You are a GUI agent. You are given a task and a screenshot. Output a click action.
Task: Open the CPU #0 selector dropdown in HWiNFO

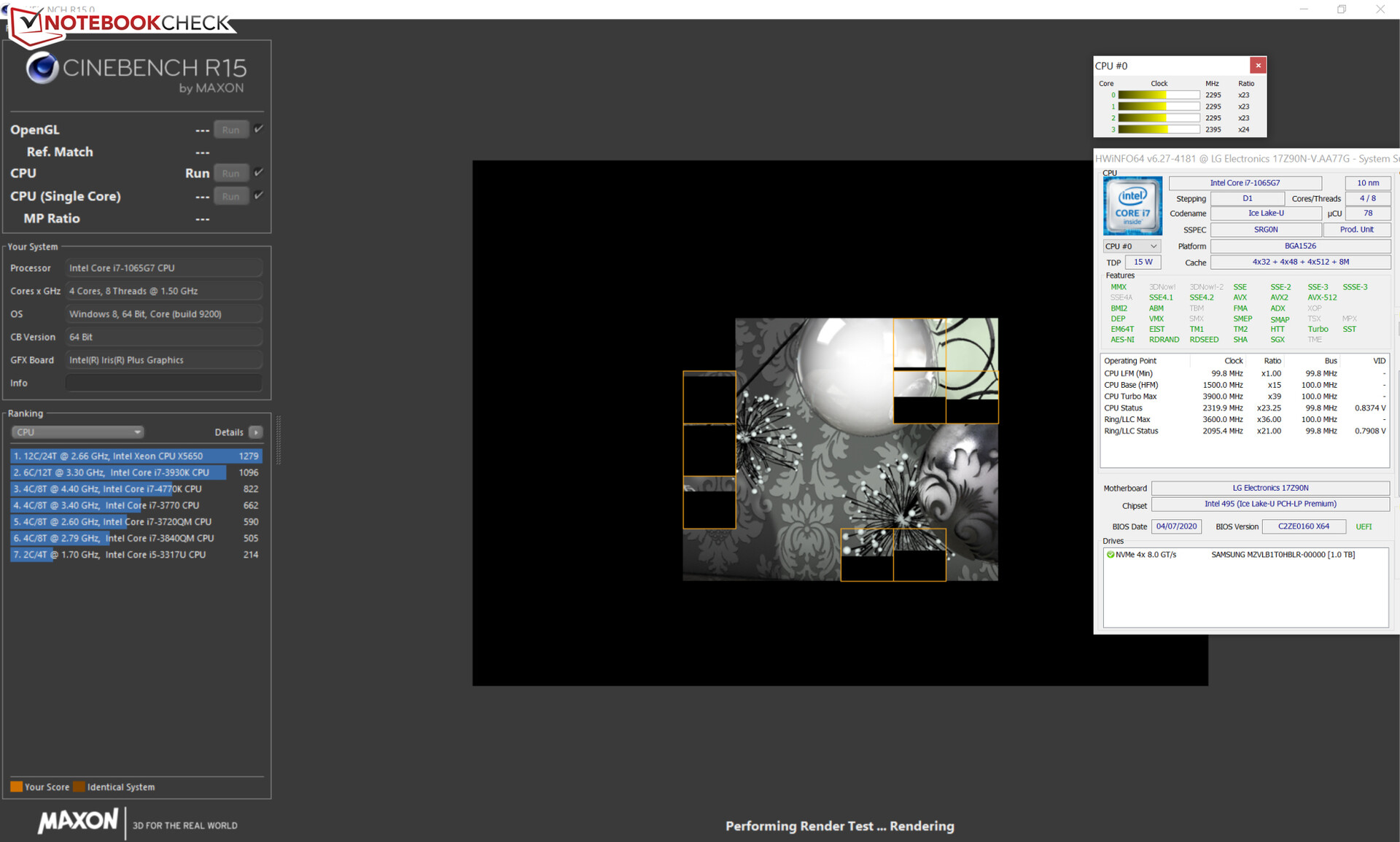pos(1131,246)
